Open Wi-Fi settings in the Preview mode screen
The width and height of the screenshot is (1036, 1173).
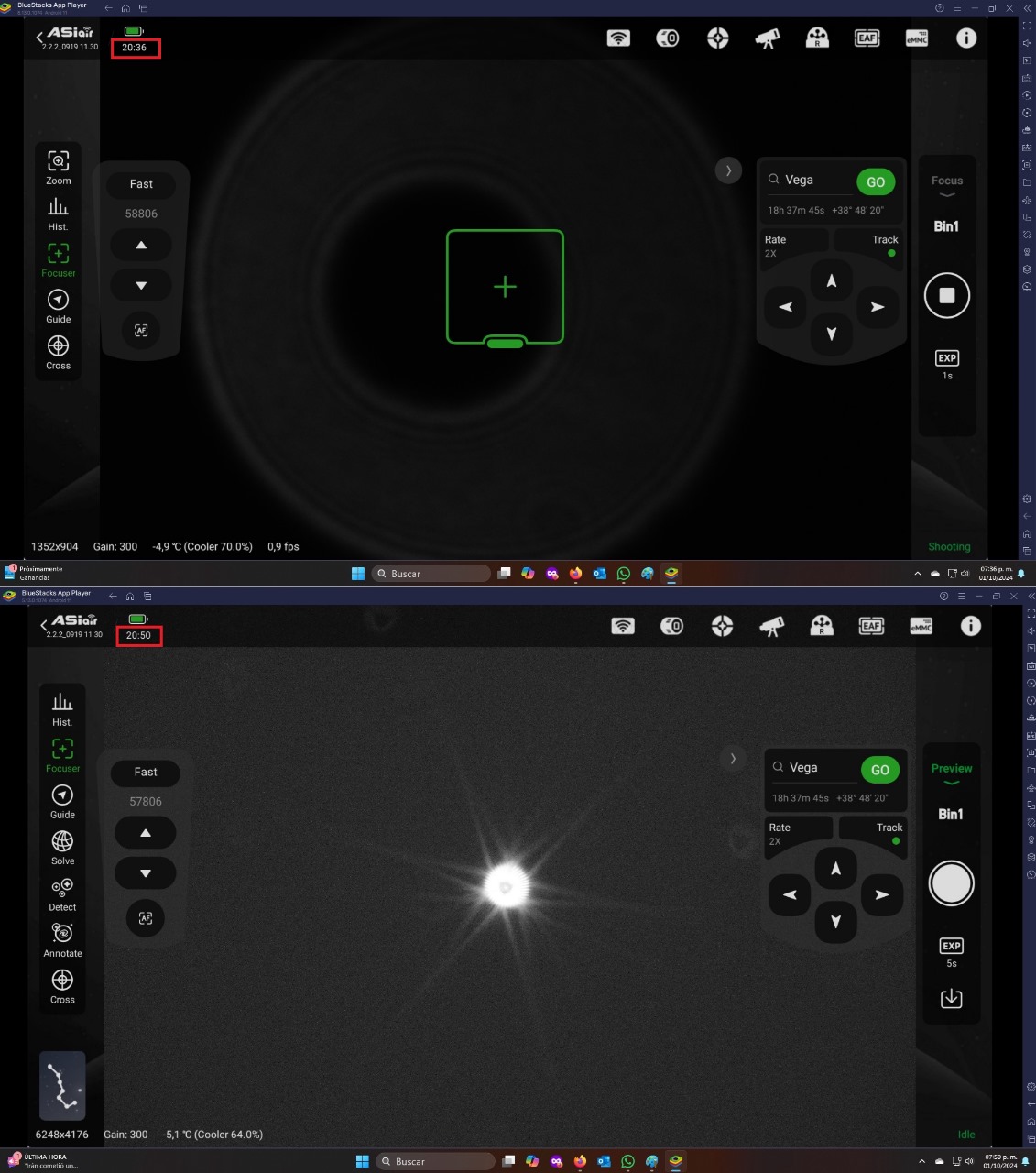[x=623, y=626]
